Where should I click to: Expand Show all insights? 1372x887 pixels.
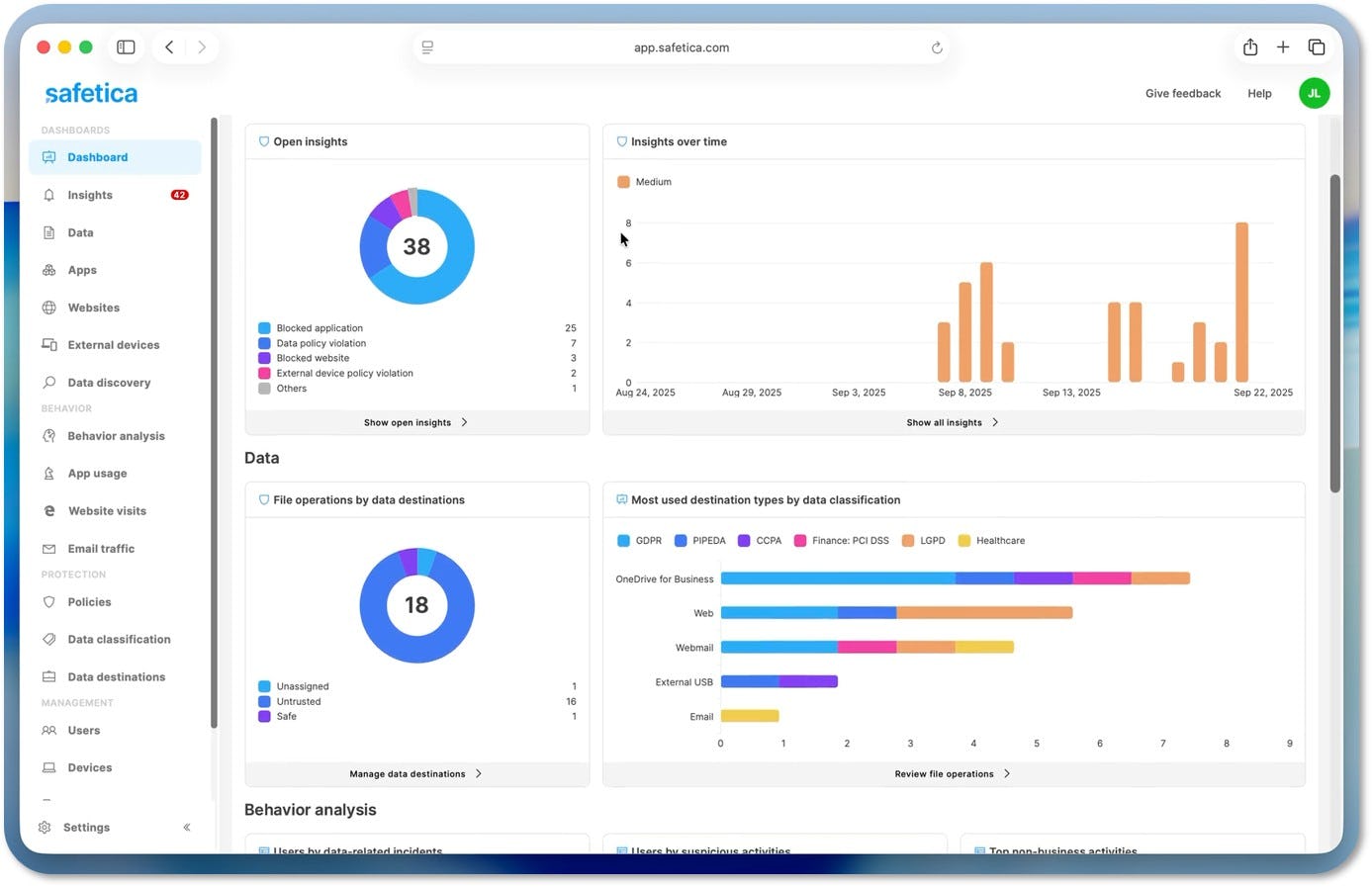952,422
